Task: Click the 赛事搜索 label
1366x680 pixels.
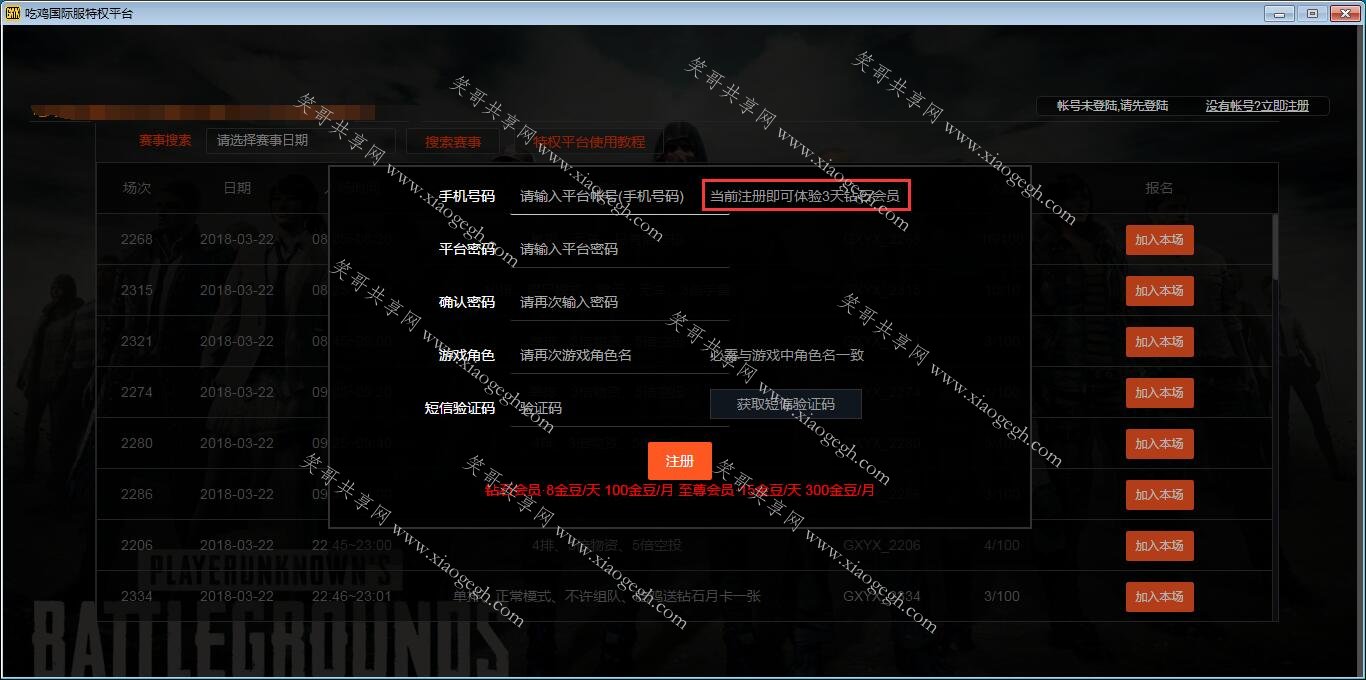Action: coord(165,141)
